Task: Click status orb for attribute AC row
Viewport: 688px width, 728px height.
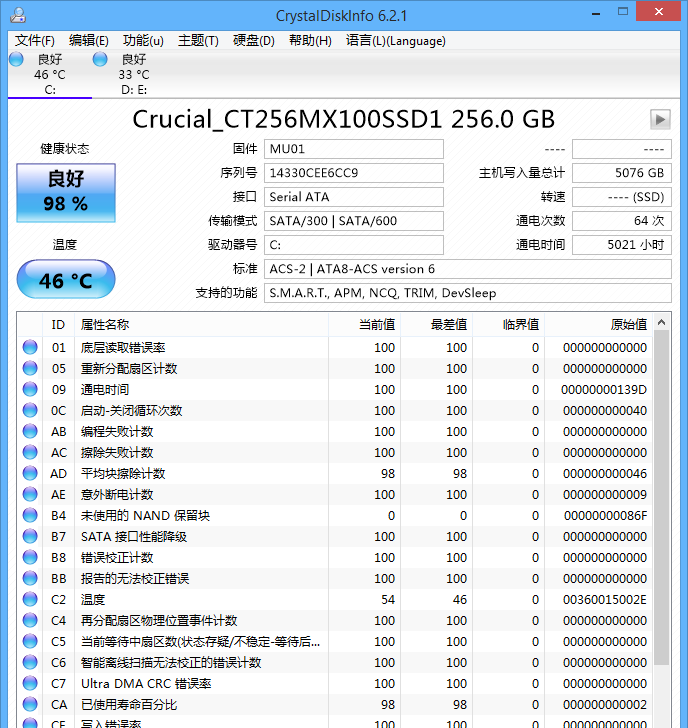Action: pyautogui.click(x=30, y=452)
